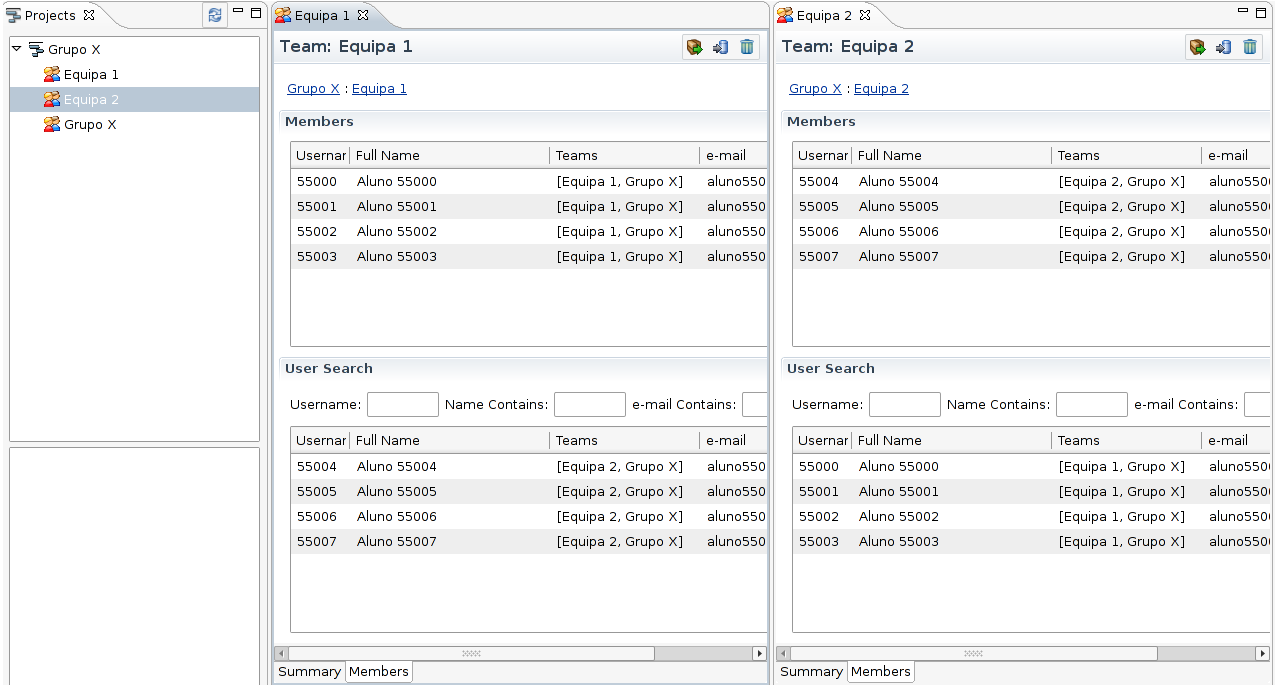The width and height of the screenshot is (1275, 685).
Task: Click the package export icon in Equipa 1 editor
Action: pyautogui.click(x=694, y=47)
